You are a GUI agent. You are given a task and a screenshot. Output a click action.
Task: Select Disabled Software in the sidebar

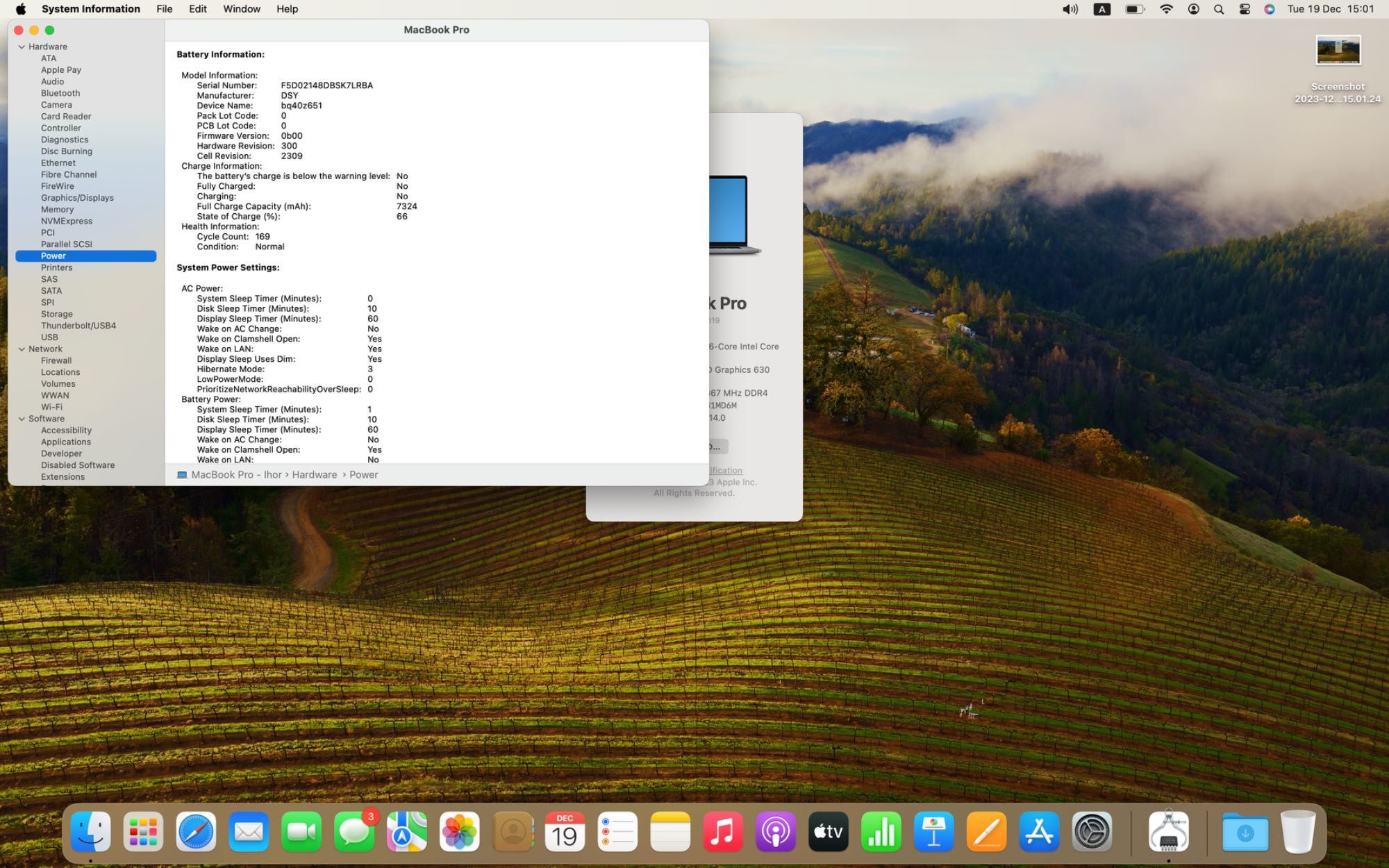[78, 465]
